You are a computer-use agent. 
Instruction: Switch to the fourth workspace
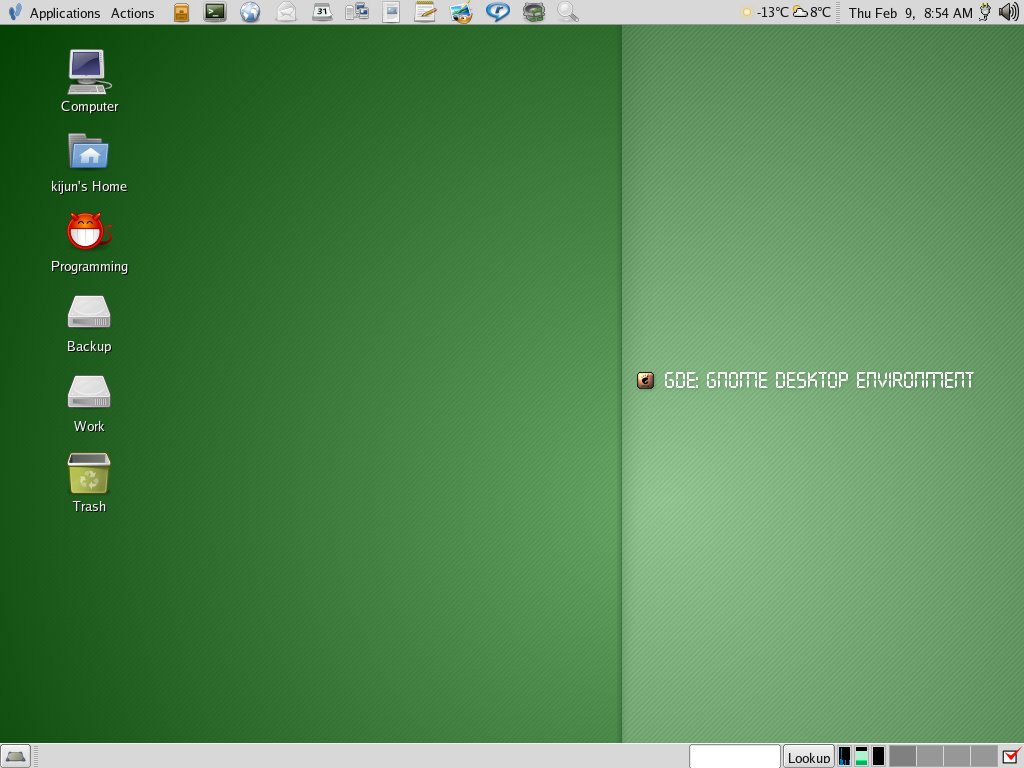[x=984, y=756]
